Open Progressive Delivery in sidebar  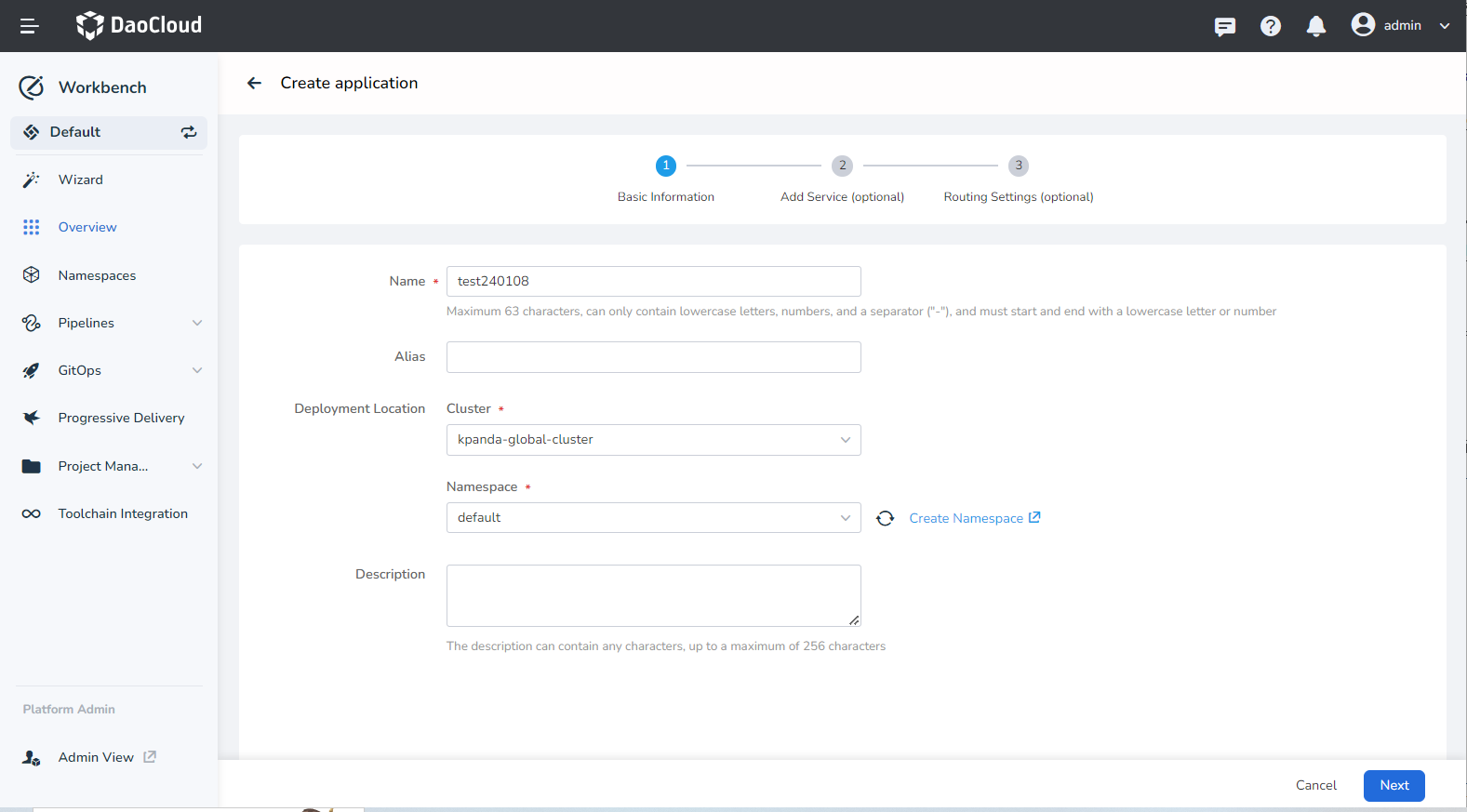[x=121, y=418]
